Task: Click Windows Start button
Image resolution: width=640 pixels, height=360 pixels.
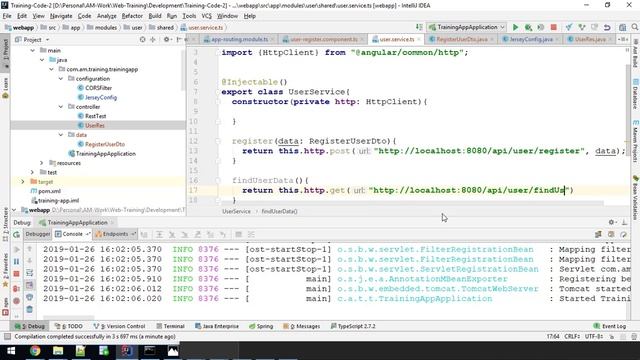Action: [x=11, y=351]
